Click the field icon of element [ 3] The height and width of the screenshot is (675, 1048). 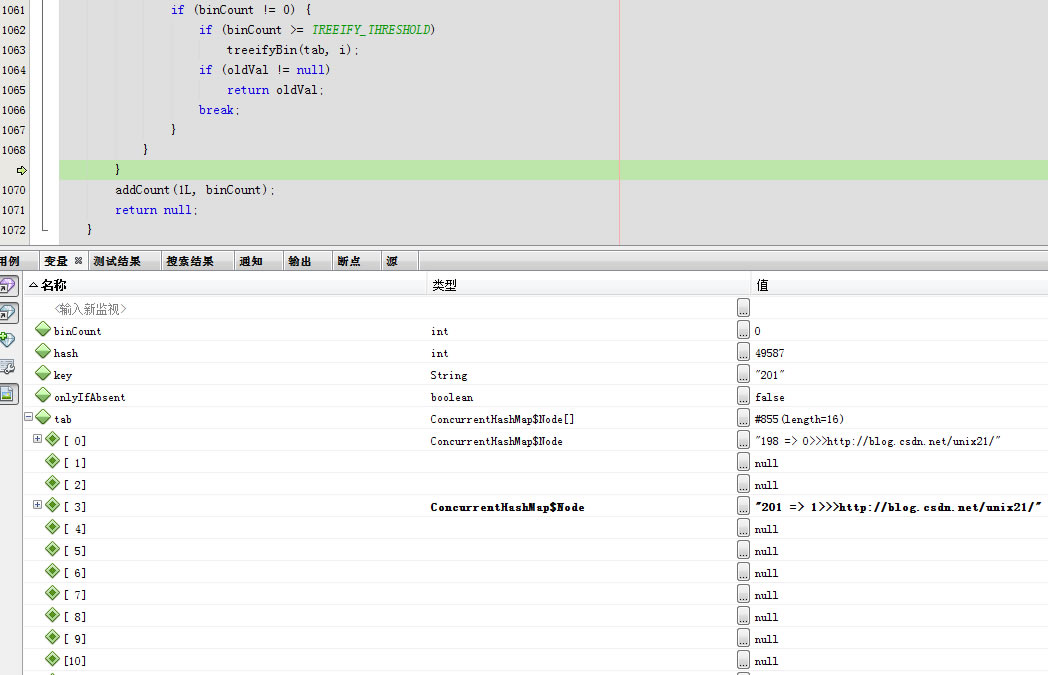pos(53,505)
